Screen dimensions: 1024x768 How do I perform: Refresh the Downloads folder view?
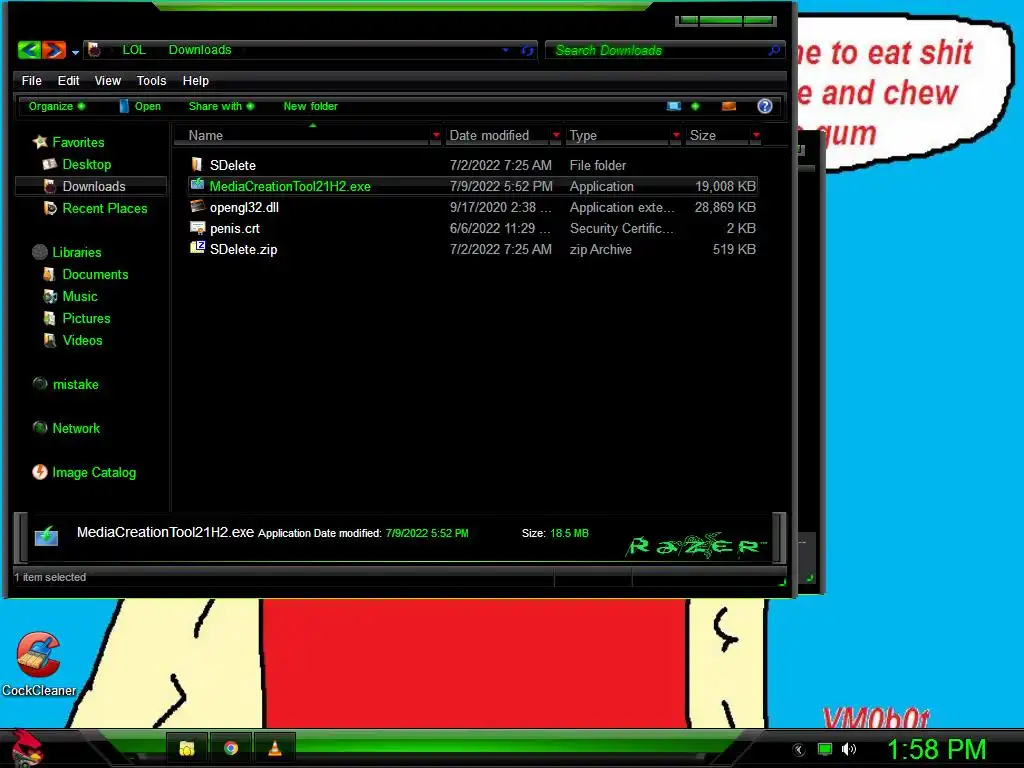tap(528, 50)
